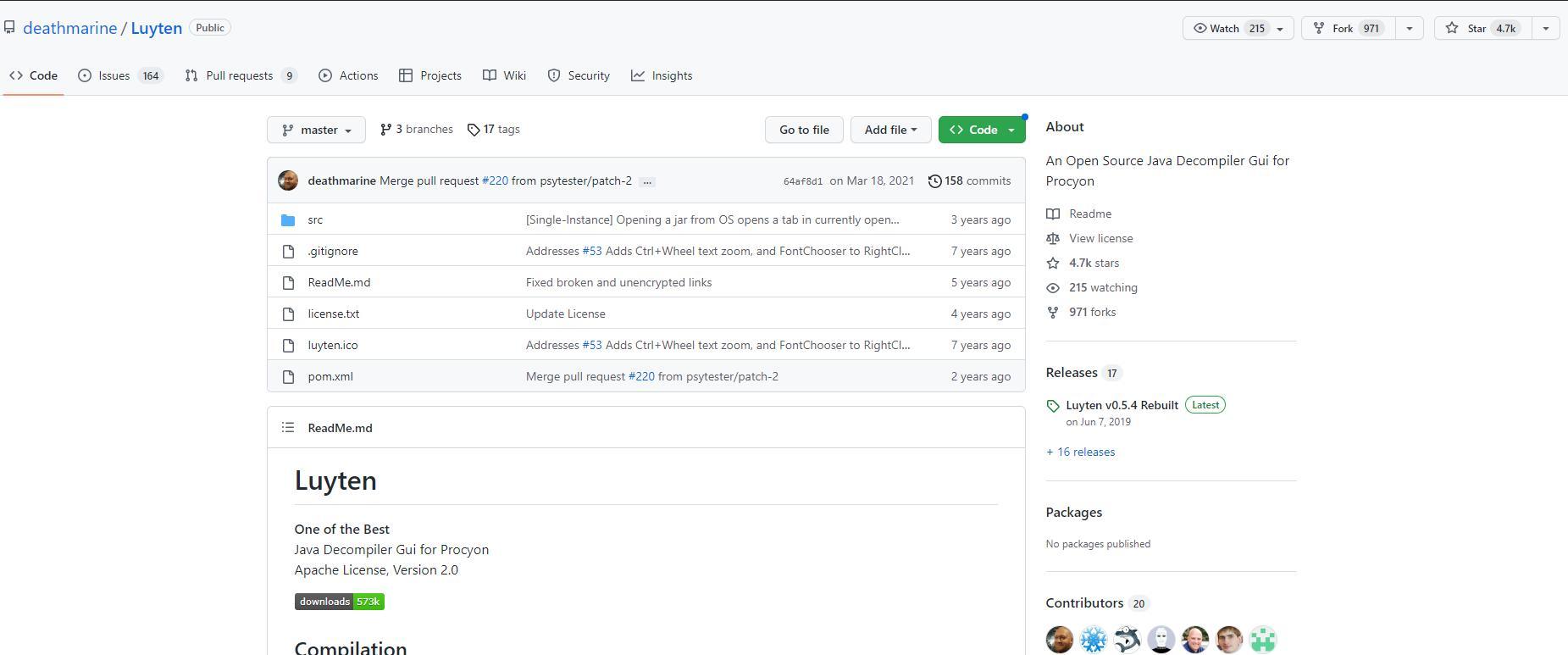View the 17 tags link

coord(494,130)
